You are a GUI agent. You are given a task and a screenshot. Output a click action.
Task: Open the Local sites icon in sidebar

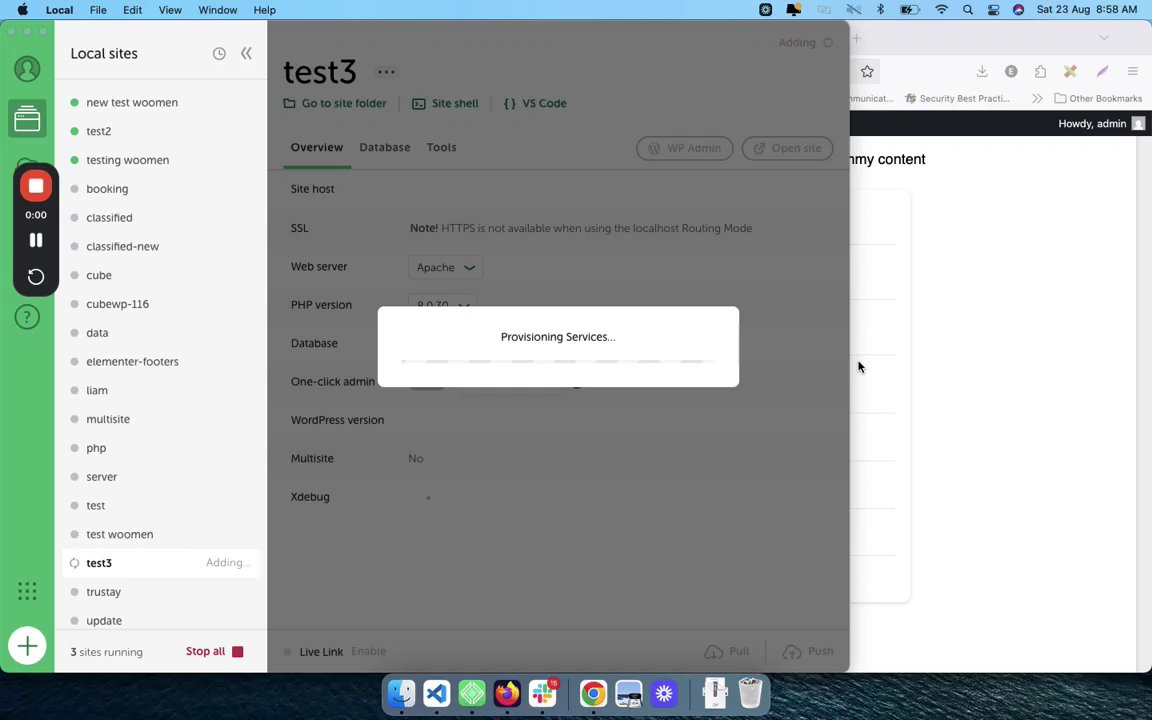pos(27,118)
